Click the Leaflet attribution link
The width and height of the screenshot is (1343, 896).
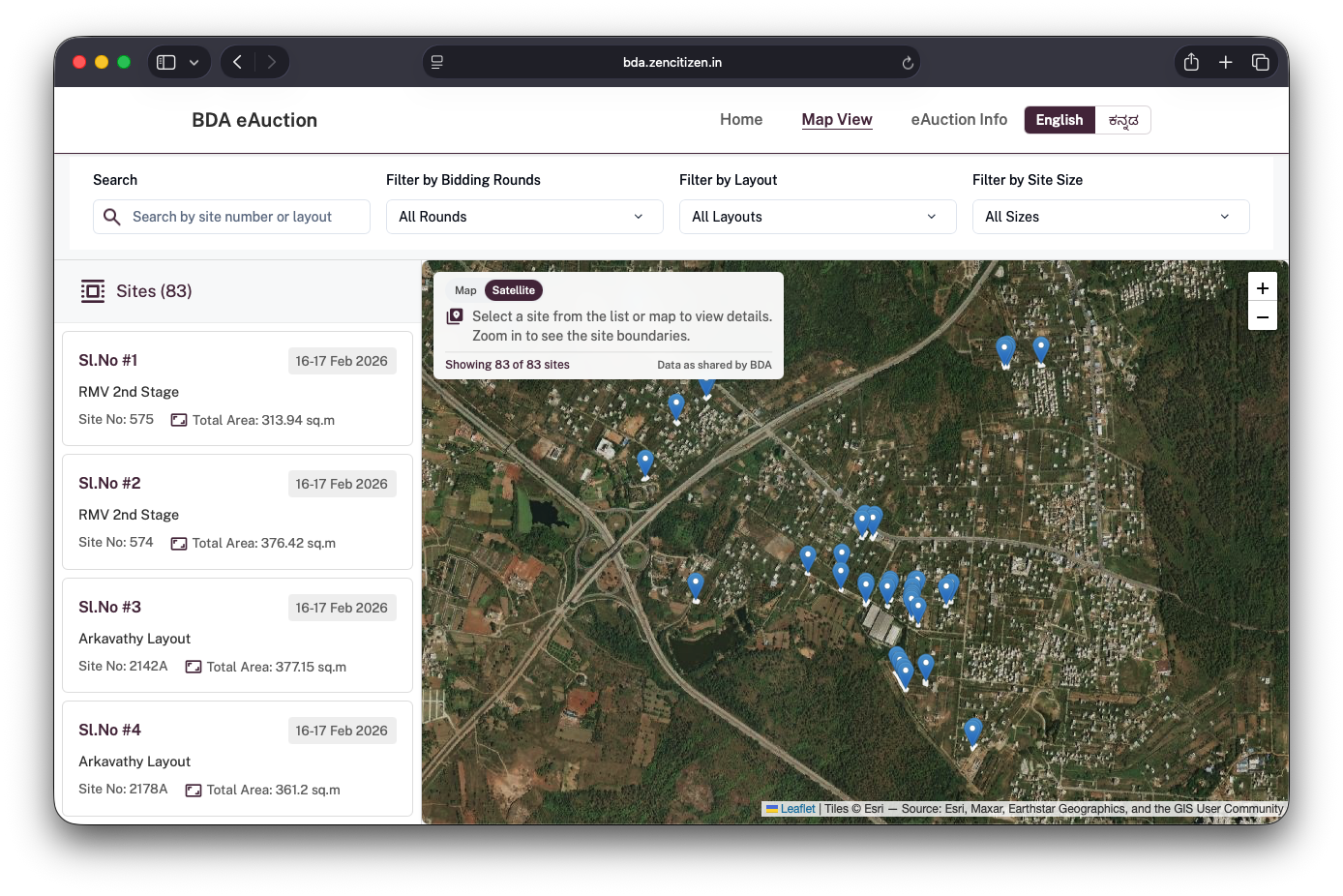[x=797, y=809]
